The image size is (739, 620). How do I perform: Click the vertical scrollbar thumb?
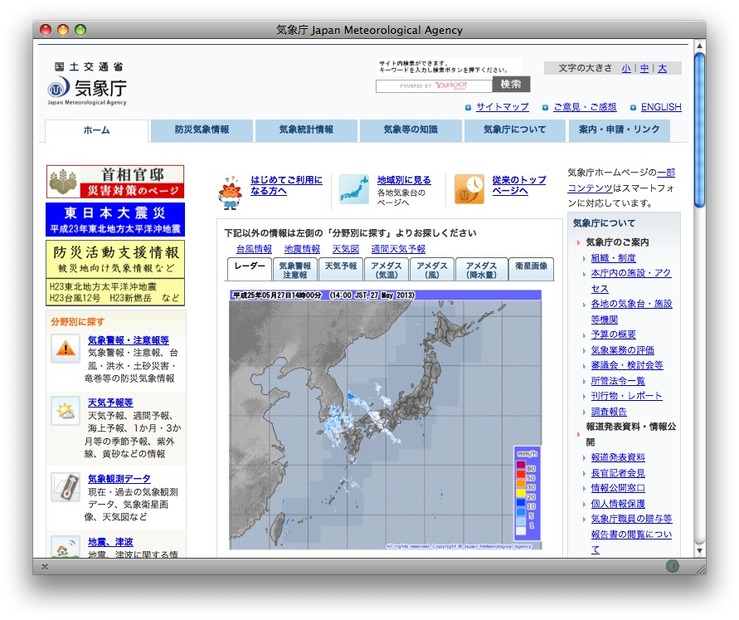tap(699, 130)
